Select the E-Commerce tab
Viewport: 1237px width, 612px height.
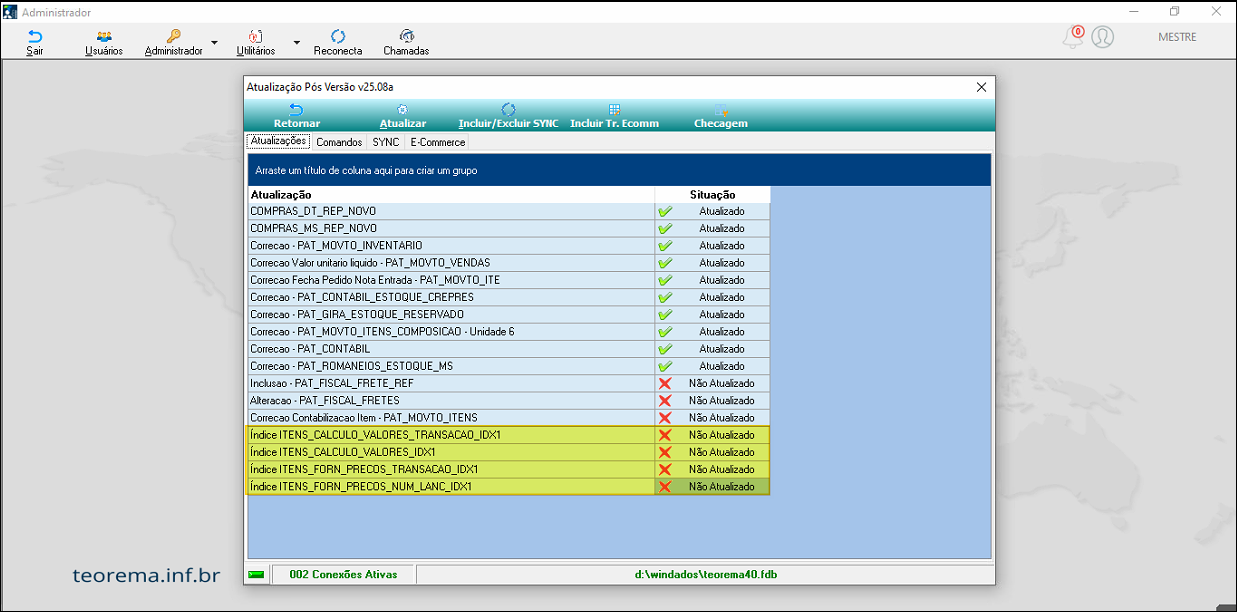(x=437, y=143)
